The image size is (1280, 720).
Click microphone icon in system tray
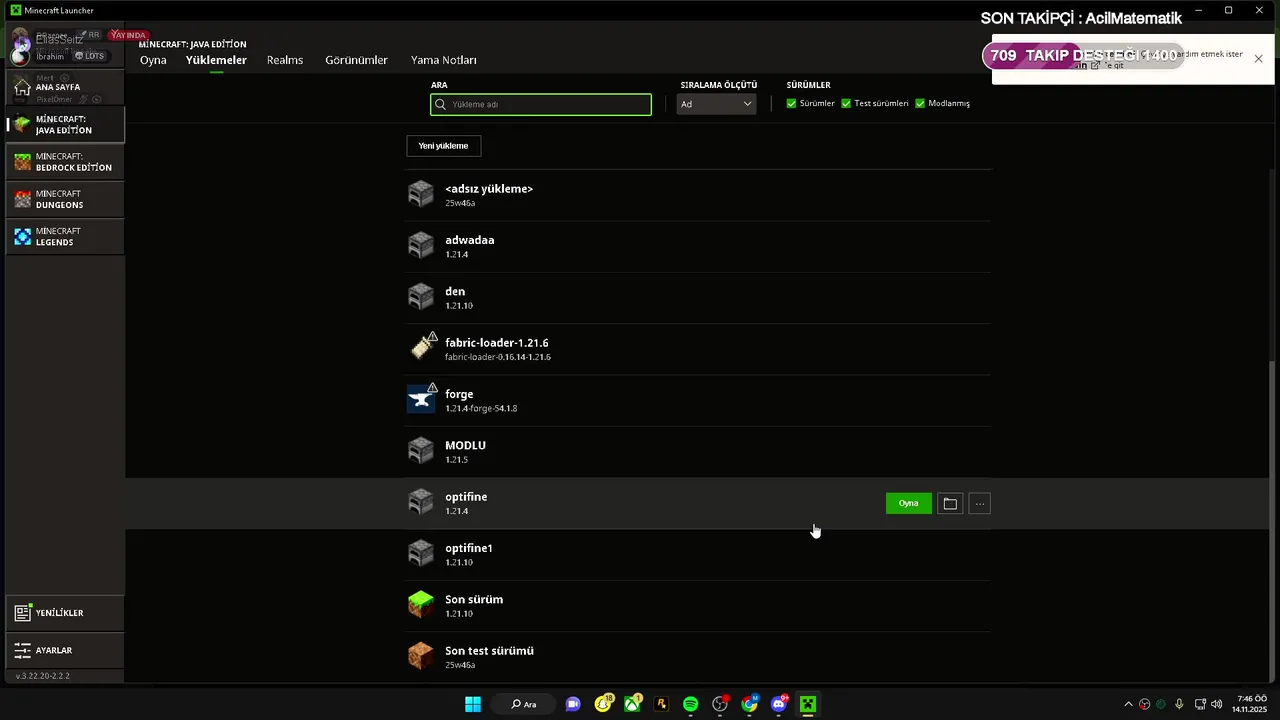tap(1180, 704)
